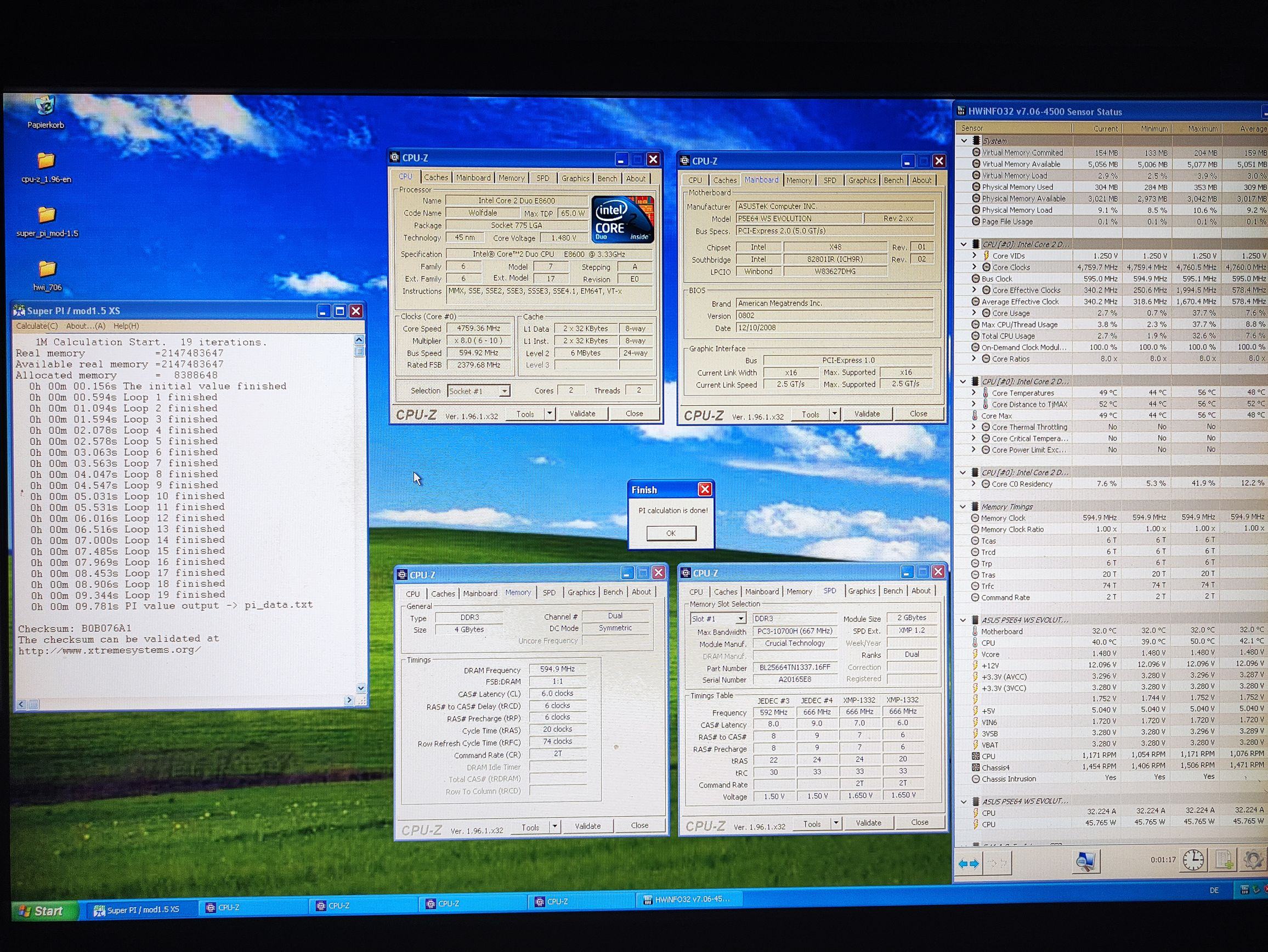Click the Core Speed 4759.36 MHz value
Image resolution: width=1268 pixels, height=952 pixels.
(x=478, y=328)
